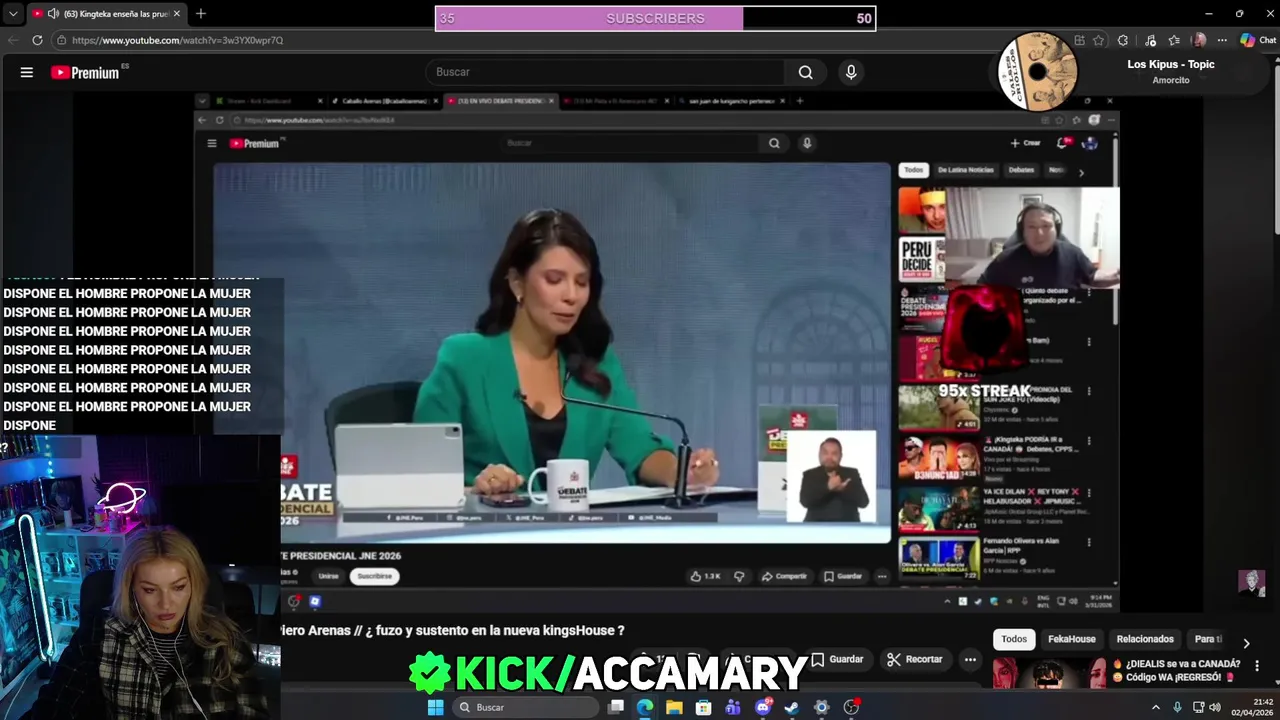The image size is (1280, 720).
Task: Close the Kingteka YouTube tab
Action: (176, 14)
